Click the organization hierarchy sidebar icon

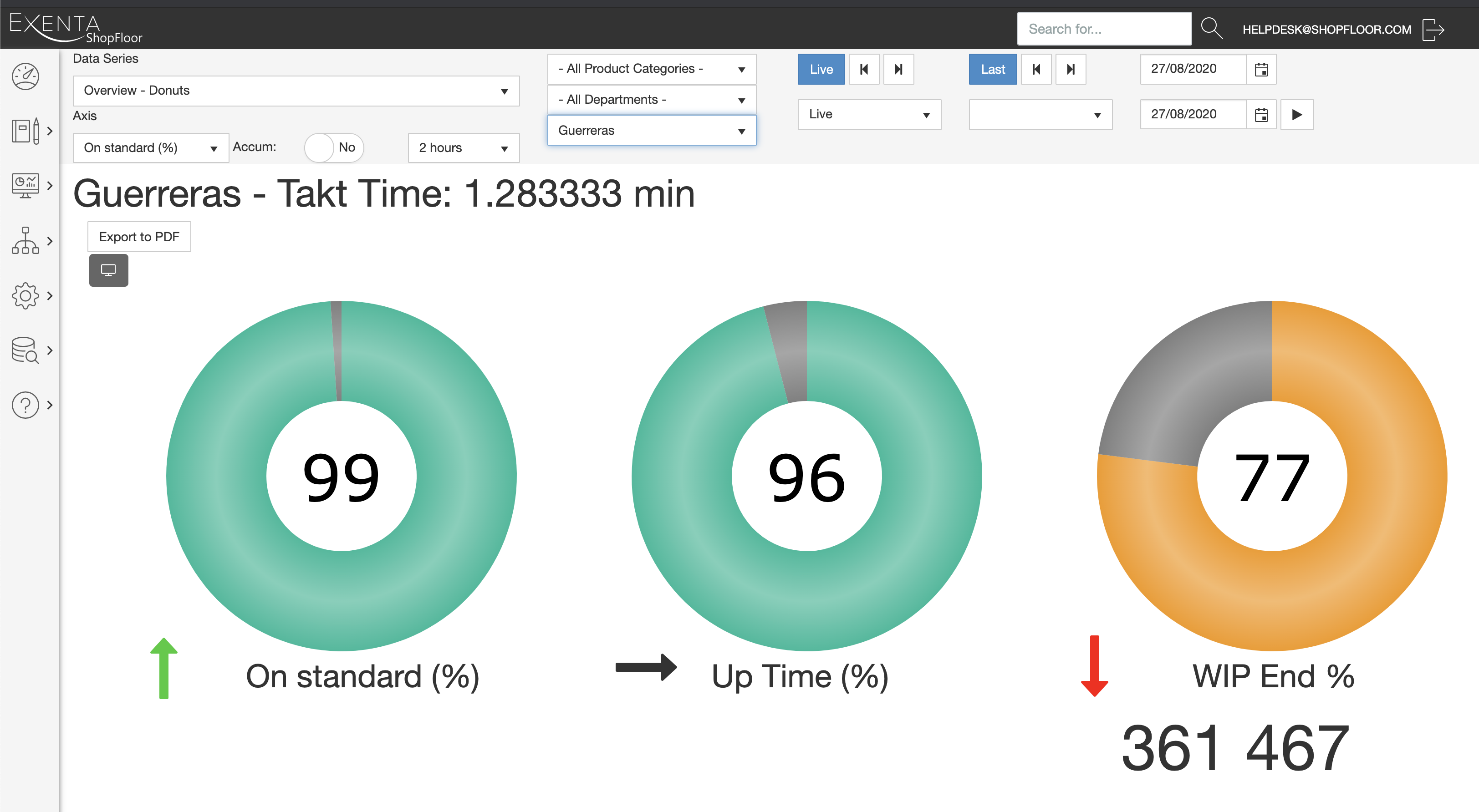25,240
